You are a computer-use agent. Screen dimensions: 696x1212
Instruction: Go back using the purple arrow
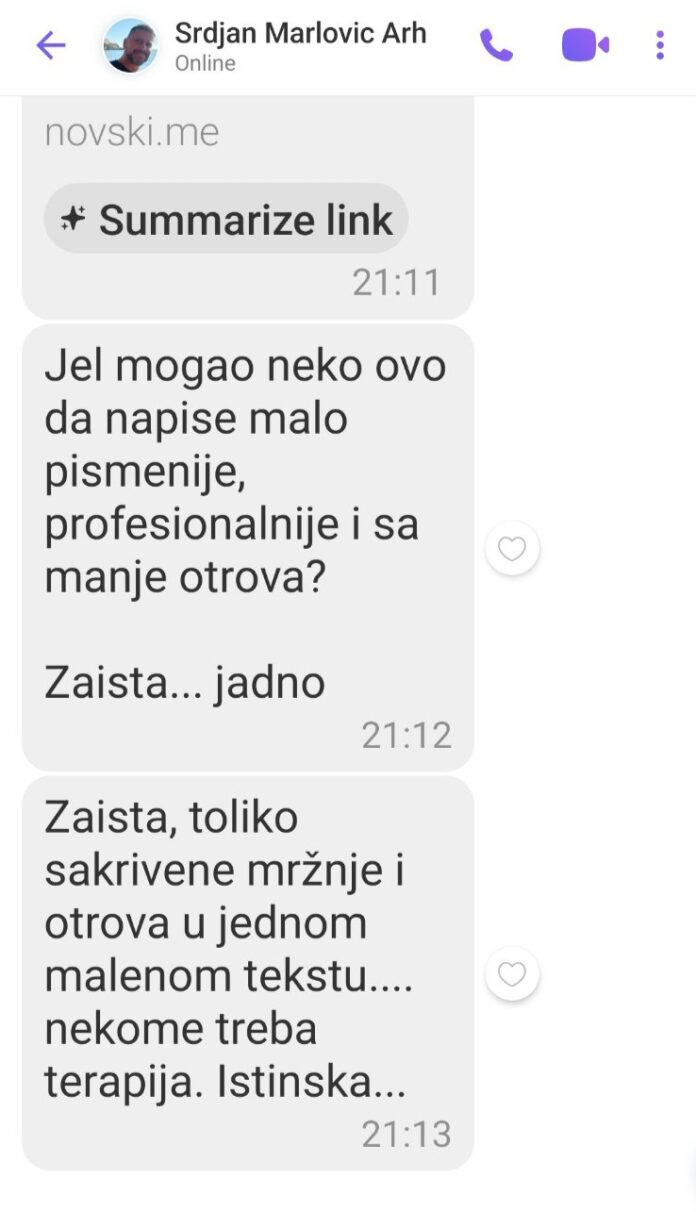(x=51, y=45)
